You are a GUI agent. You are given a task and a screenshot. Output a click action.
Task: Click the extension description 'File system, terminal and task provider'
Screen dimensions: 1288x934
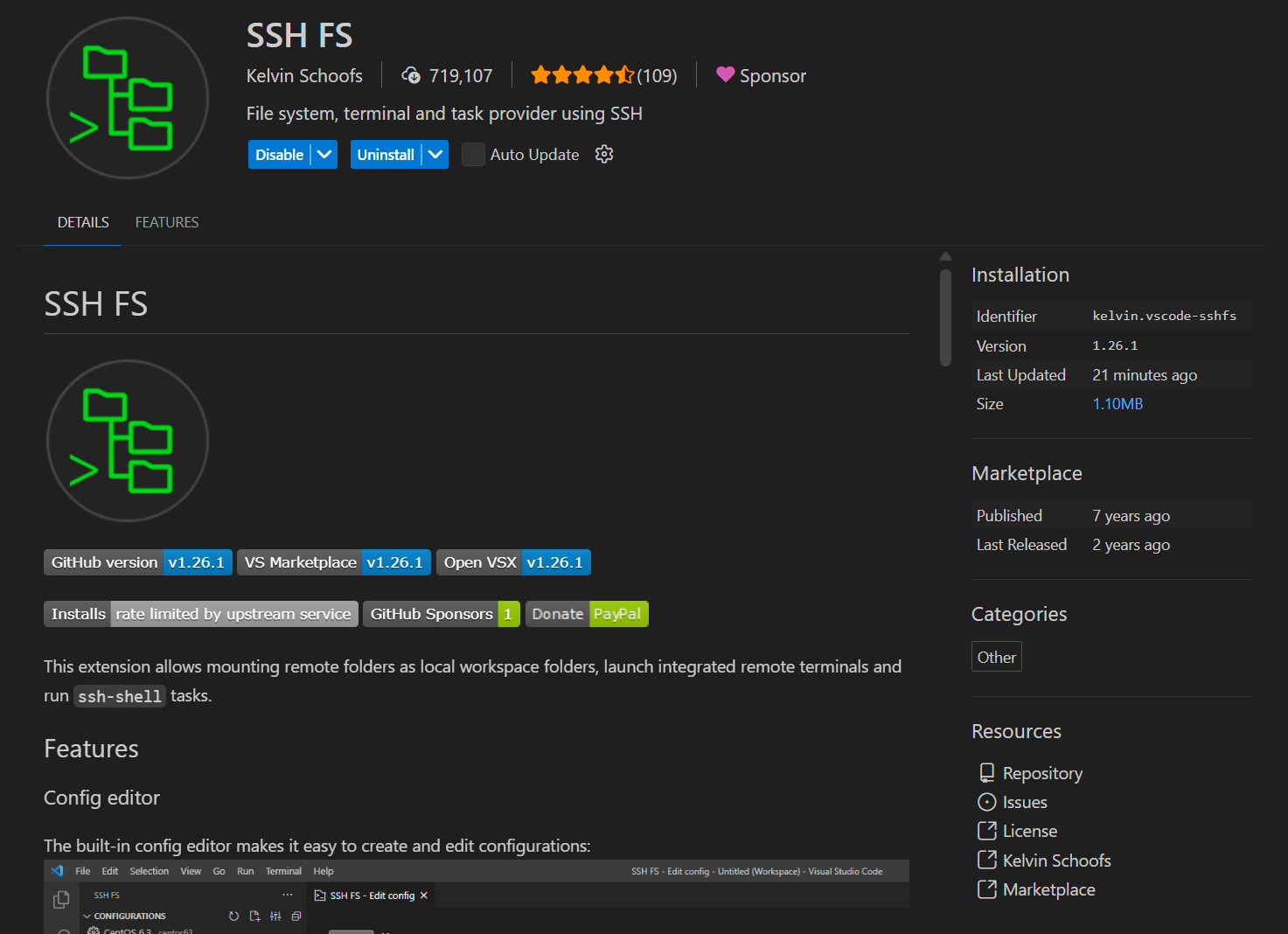[x=444, y=114]
